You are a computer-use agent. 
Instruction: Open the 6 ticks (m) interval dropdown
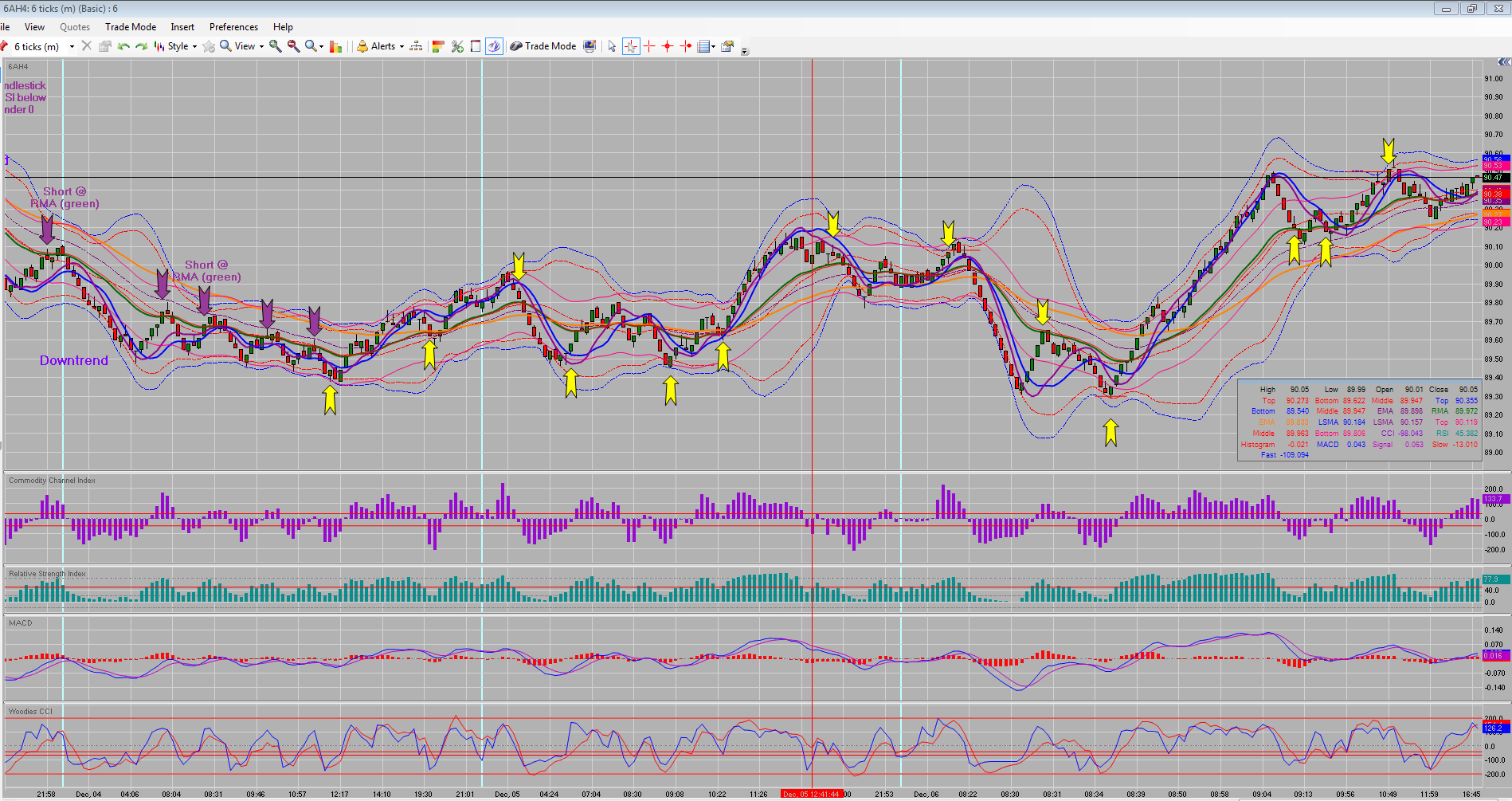[x=72, y=47]
